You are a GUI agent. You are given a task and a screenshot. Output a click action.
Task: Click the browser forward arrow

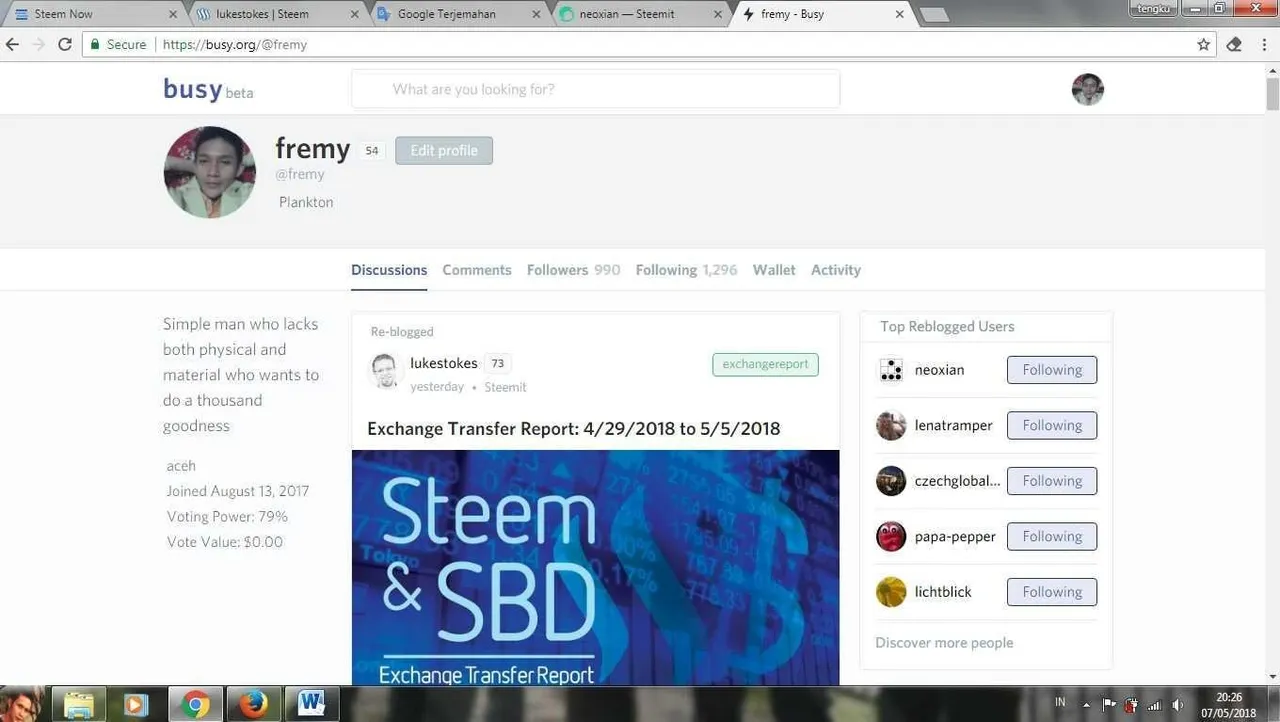pos(39,44)
